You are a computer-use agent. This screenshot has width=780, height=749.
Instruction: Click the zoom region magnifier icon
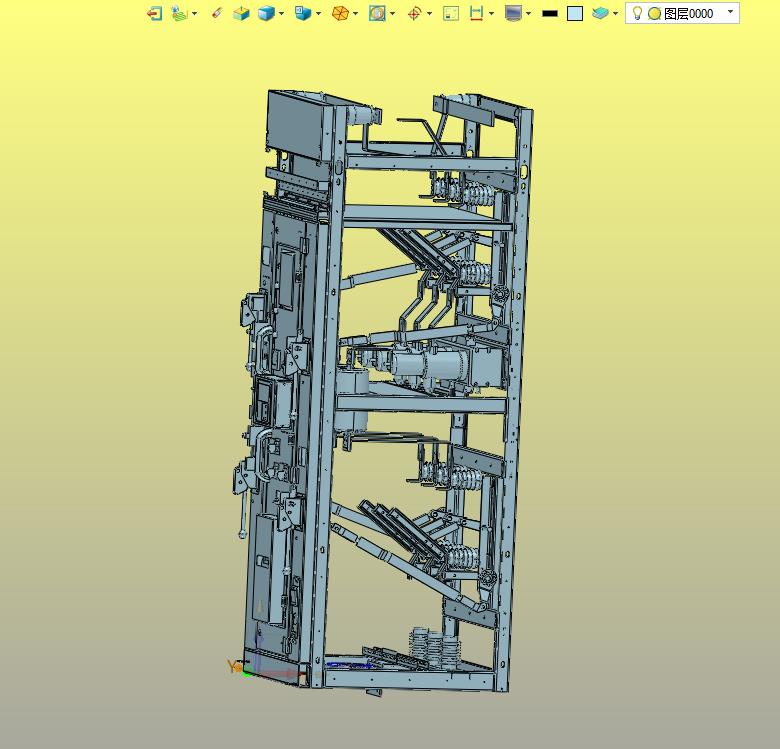(377, 13)
